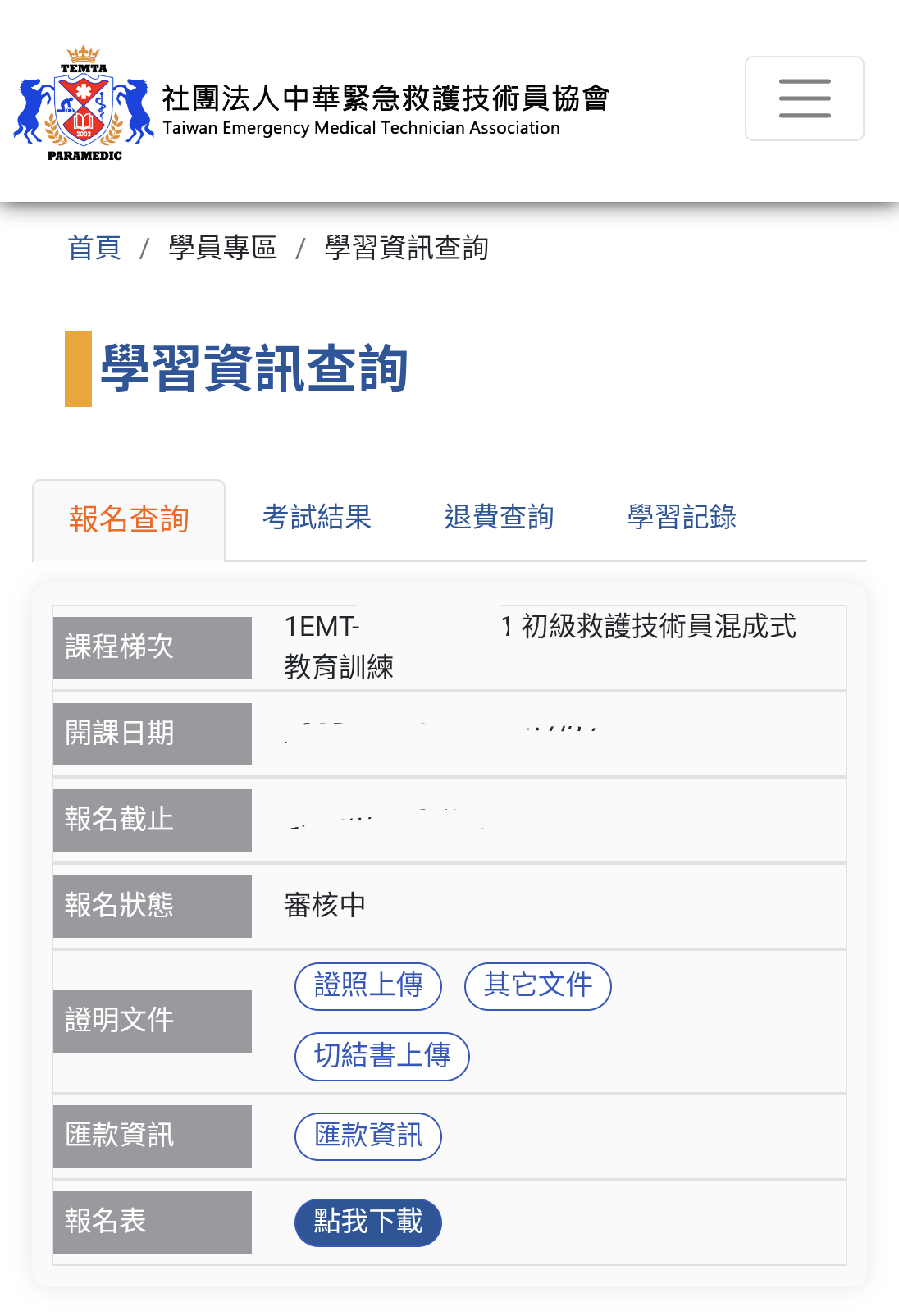Click the association name header text
The height and width of the screenshot is (1316, 899).
point(386,109)
